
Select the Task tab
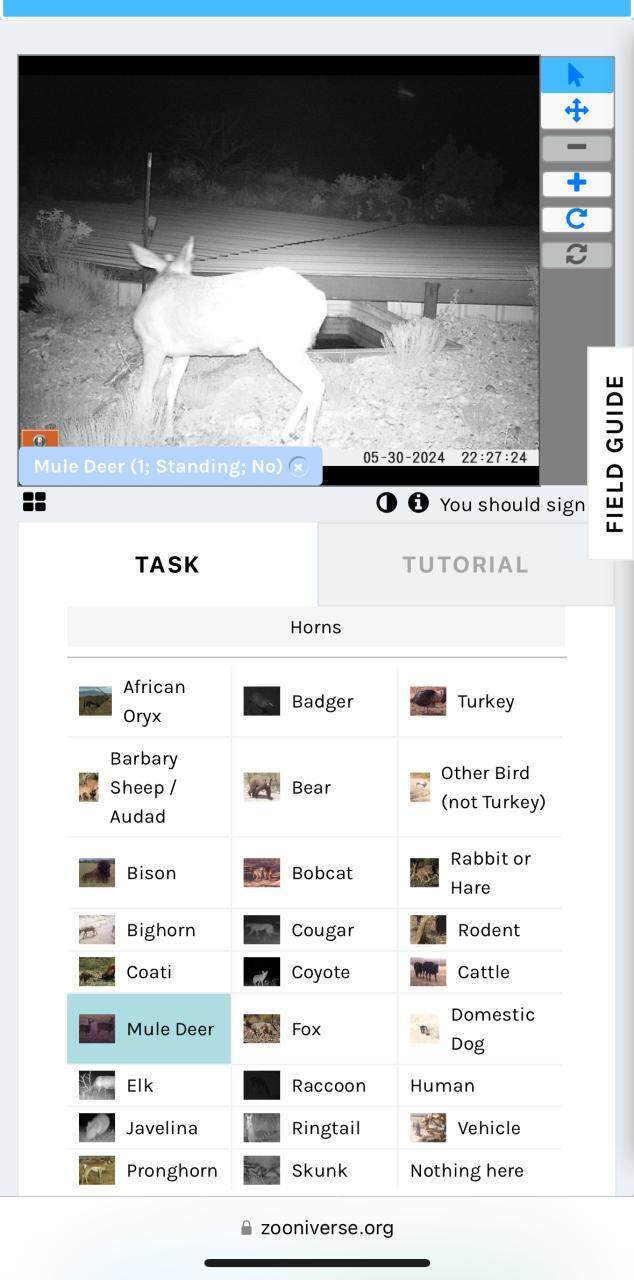[x=168, y=564]
